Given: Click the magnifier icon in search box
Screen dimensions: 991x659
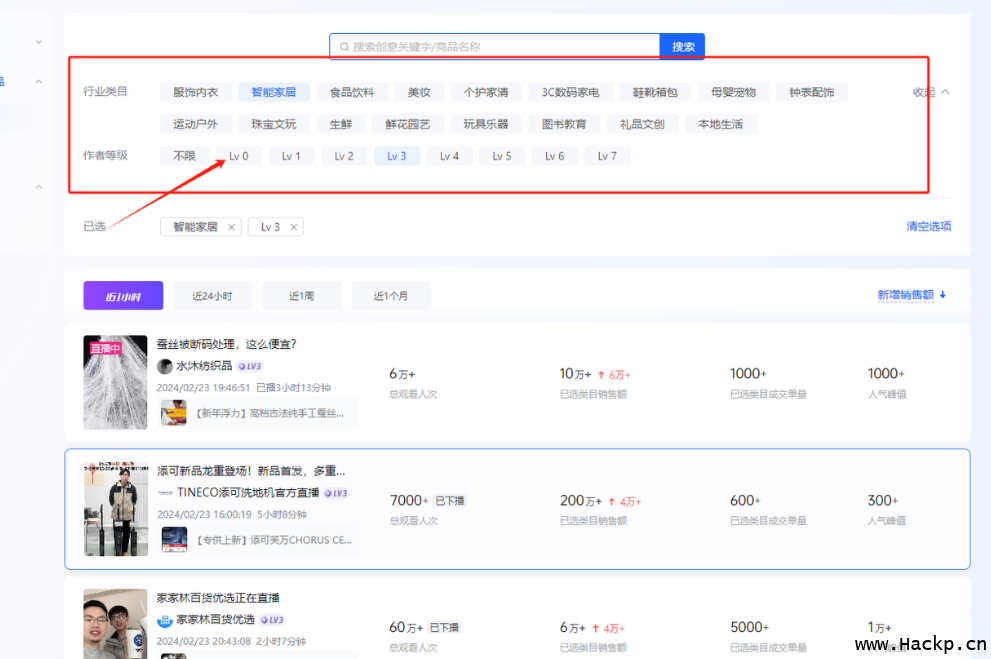Looking at the screenshot, I should (x=344, y=47).
